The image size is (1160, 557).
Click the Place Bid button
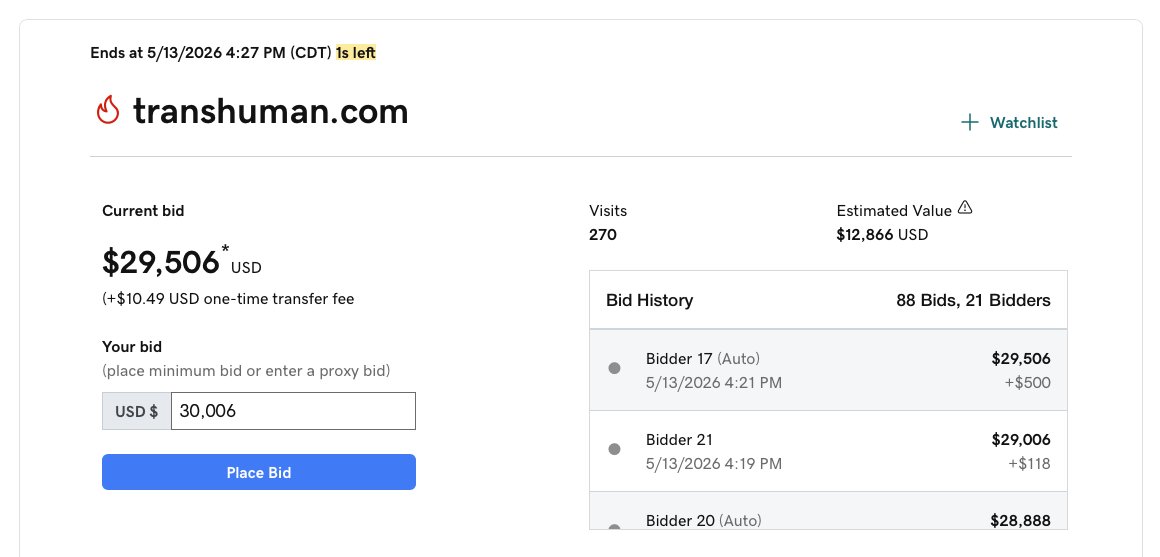[259, 472]
